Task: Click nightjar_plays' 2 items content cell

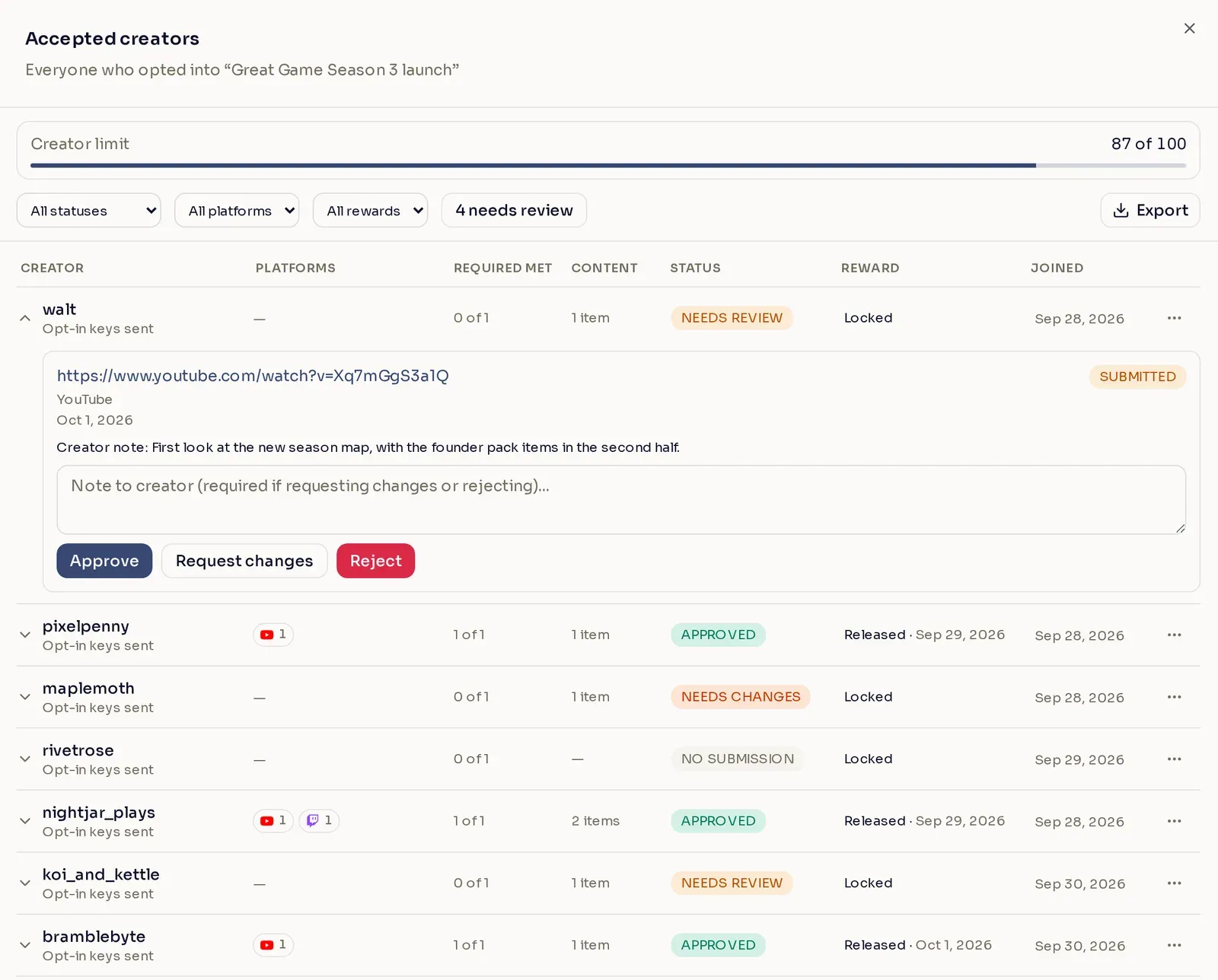Action: [x=595, y=821]
